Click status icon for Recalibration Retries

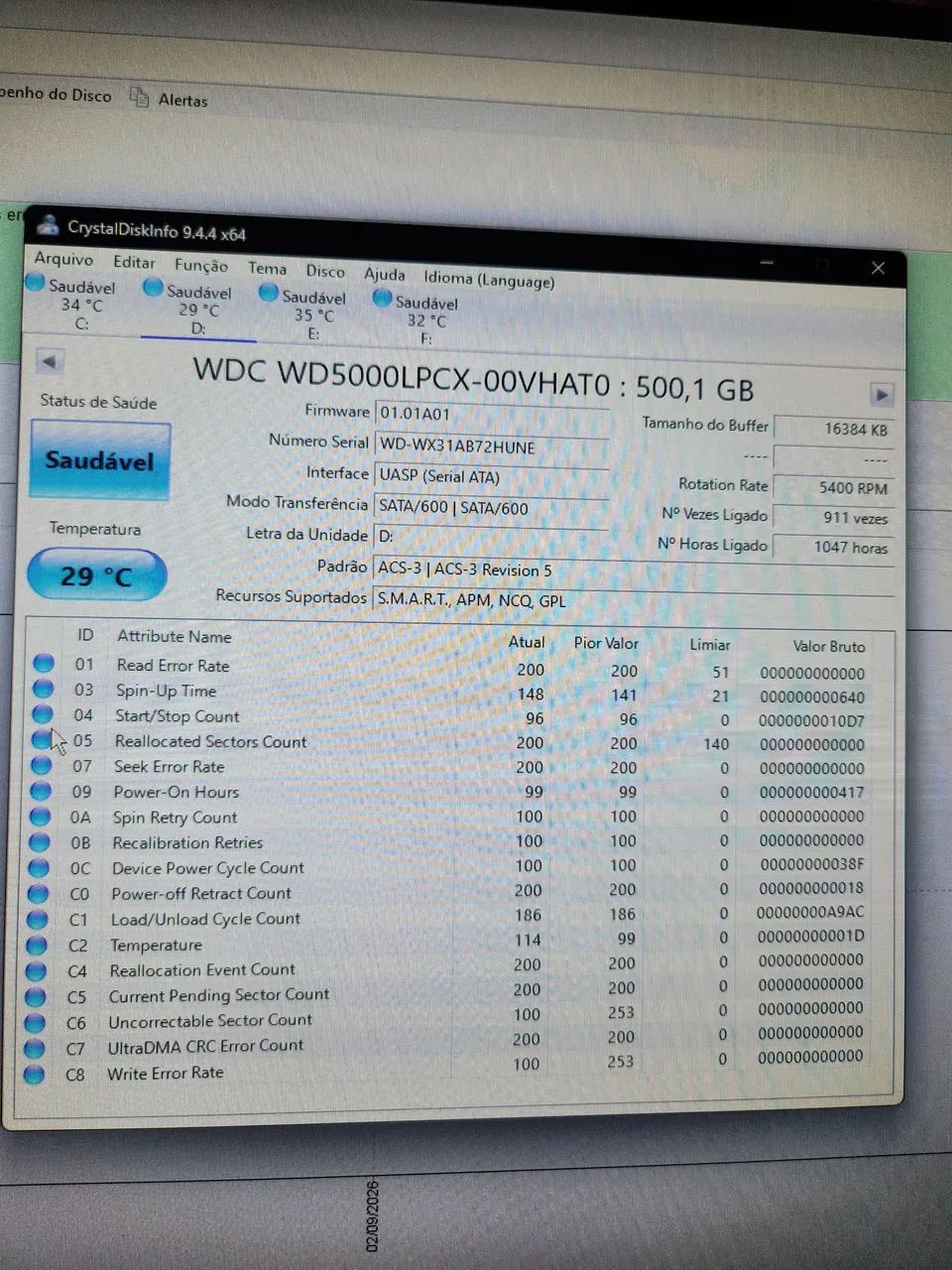pyautogui.click(x=39, y=842)
